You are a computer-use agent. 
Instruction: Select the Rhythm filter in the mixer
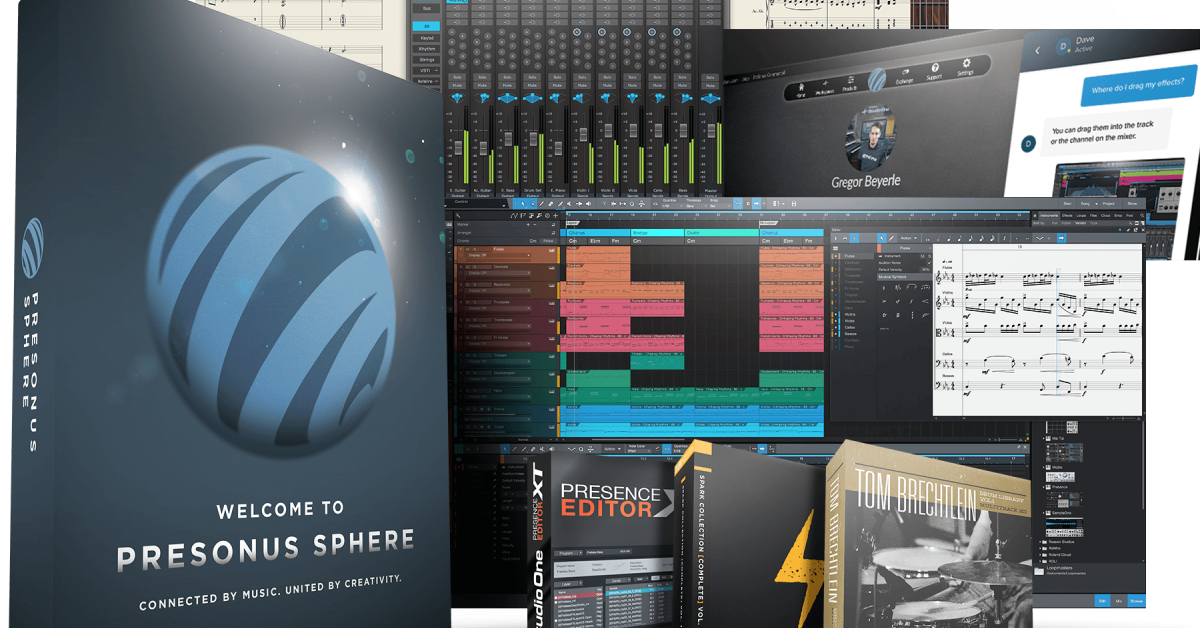426,49
